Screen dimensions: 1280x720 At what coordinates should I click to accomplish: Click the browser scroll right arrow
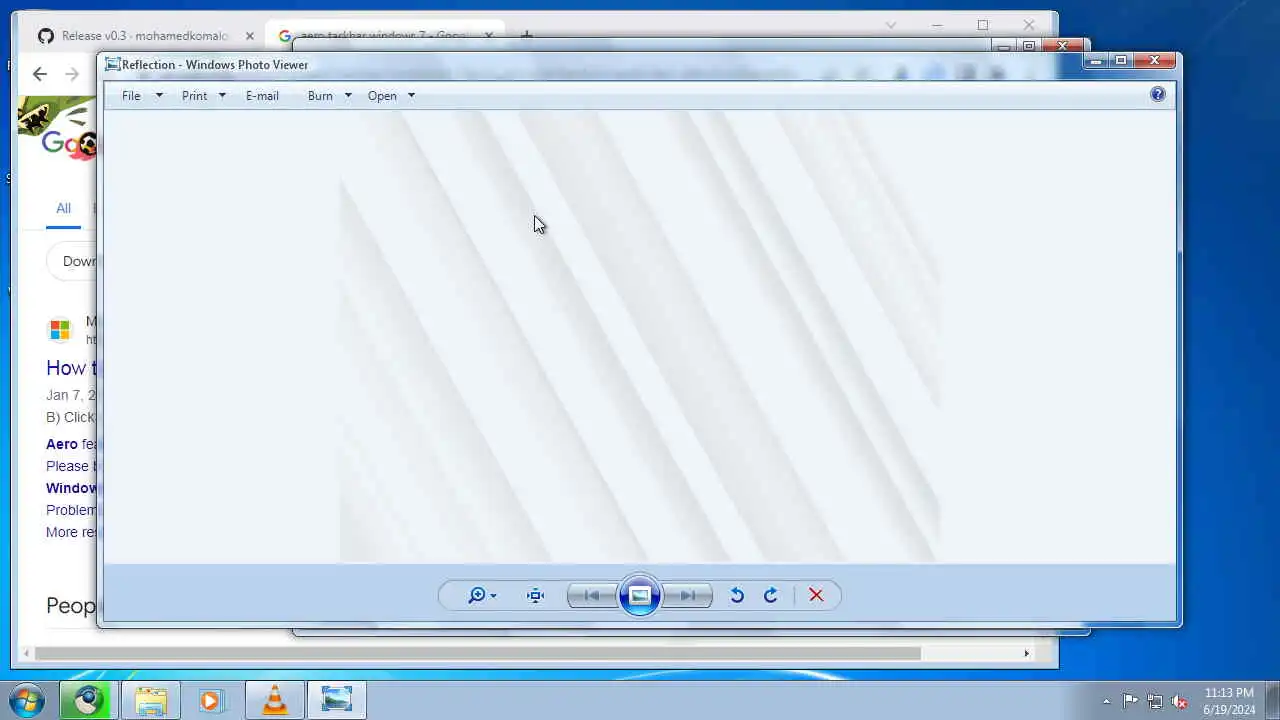(1026, 654)
